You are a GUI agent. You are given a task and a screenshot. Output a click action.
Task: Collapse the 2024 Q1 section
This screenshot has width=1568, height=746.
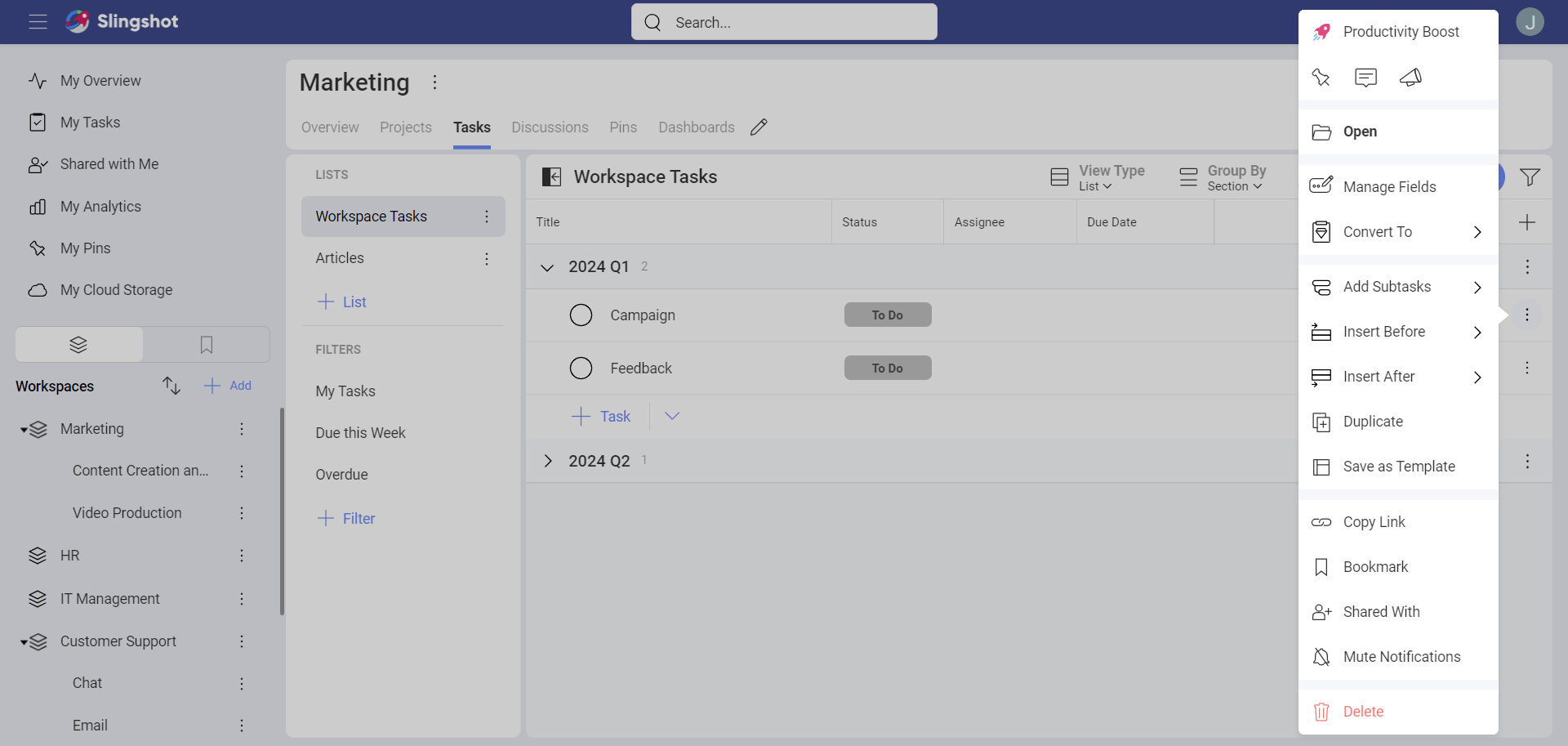(547, 267)
